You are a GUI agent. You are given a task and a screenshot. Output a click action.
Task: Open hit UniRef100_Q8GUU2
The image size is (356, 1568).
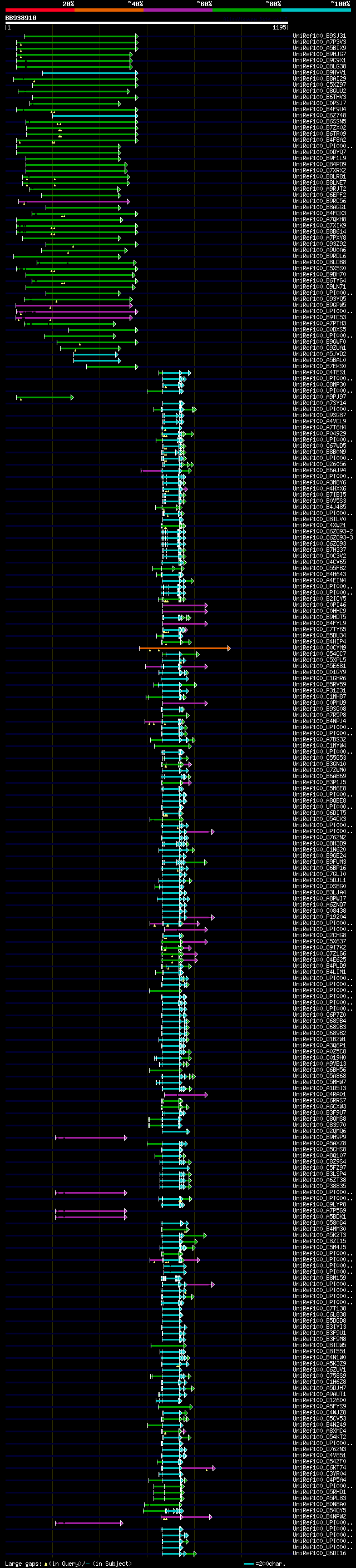point(319,91)
